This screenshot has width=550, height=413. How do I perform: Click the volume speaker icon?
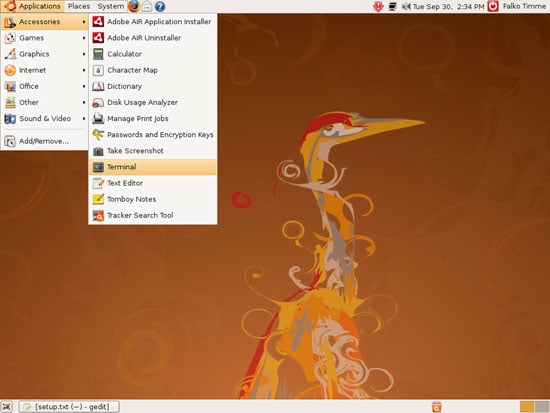(x=405, y=6)
